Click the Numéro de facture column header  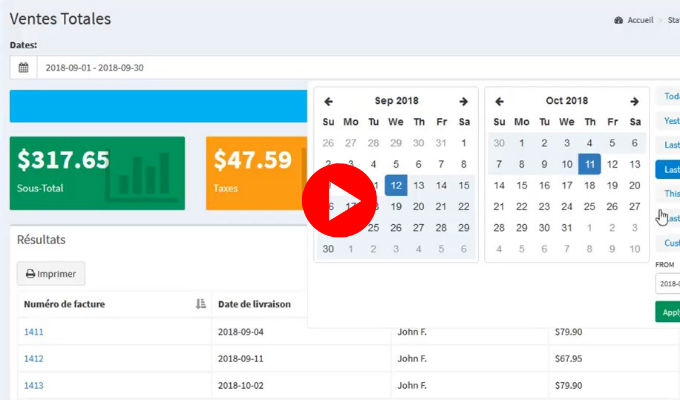(64, 304)
